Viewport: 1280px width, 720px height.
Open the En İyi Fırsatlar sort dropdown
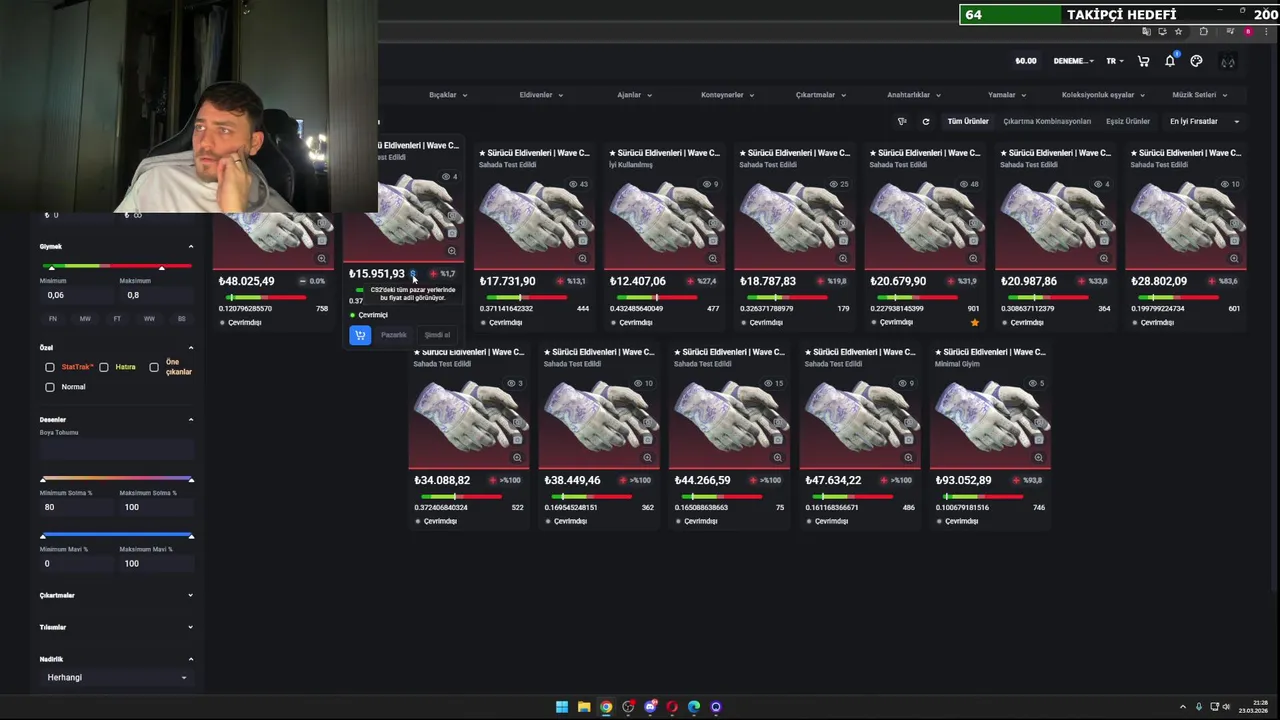click(x=1204, y=121)
